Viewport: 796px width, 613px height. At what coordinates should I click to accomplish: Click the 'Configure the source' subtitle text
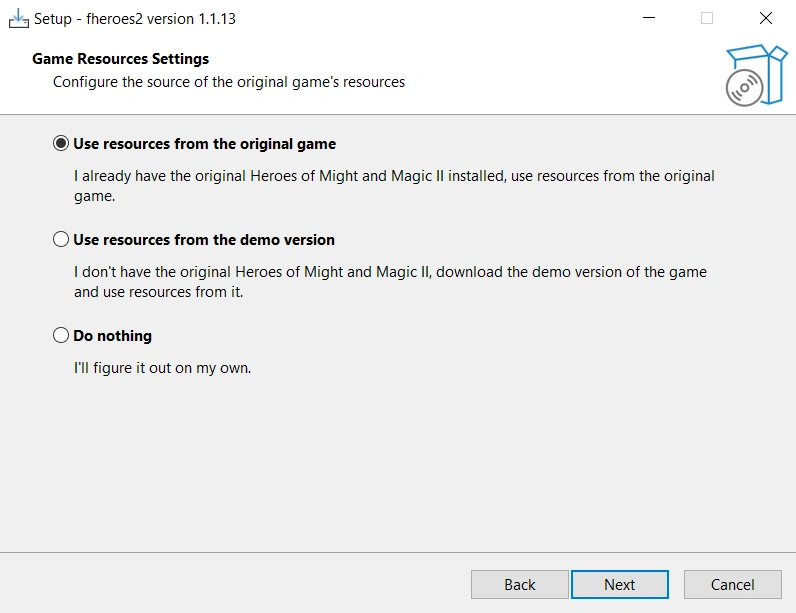(x=229, y=82)
